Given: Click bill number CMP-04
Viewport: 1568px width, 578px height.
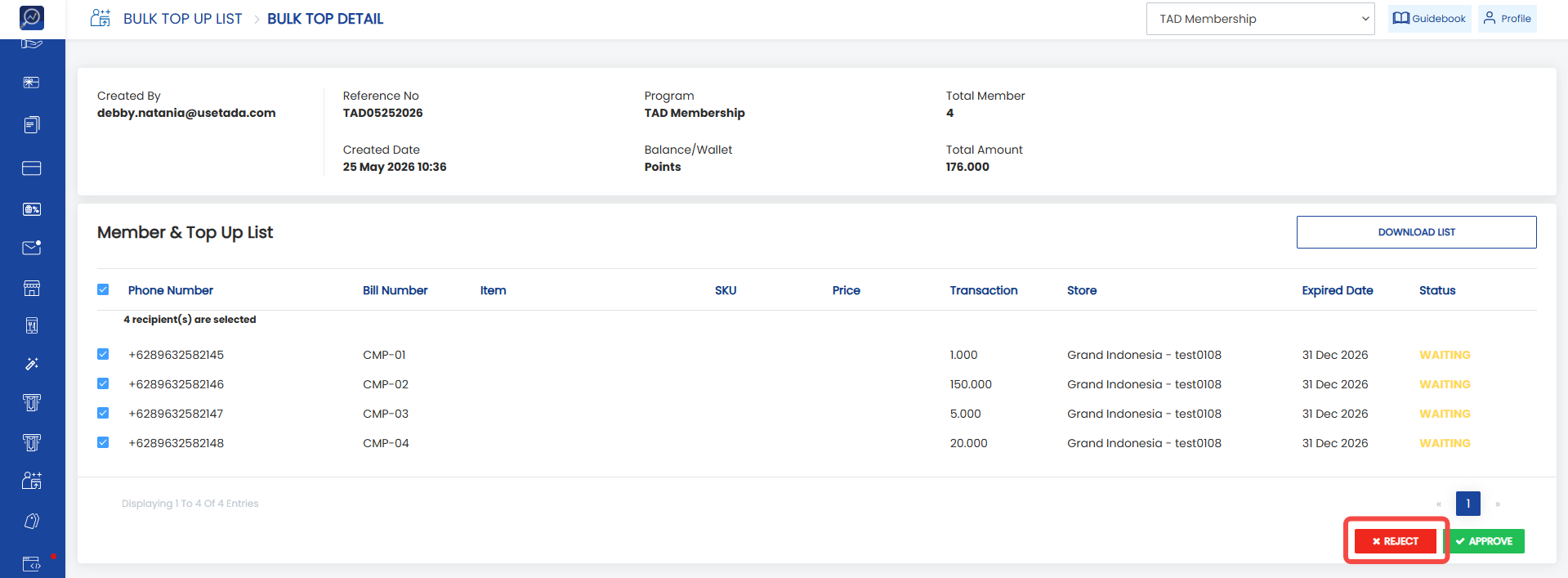Looking at the screenshot, I should click(386, 443).
